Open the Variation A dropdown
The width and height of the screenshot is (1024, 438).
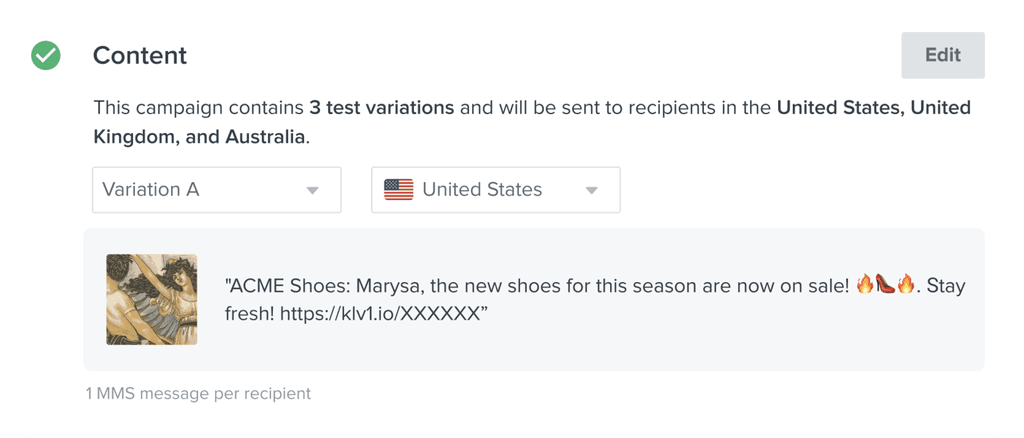click(x=217, y=190)
